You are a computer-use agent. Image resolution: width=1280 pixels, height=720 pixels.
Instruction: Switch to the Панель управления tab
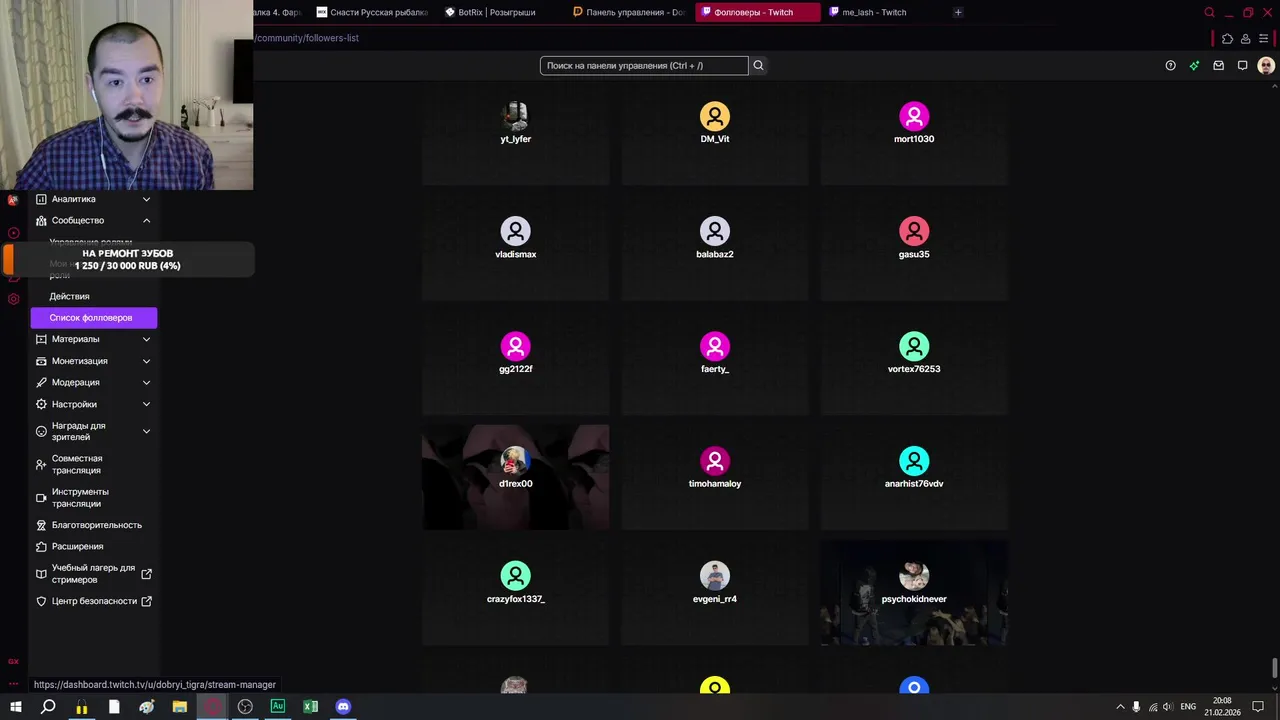(628, 13)
